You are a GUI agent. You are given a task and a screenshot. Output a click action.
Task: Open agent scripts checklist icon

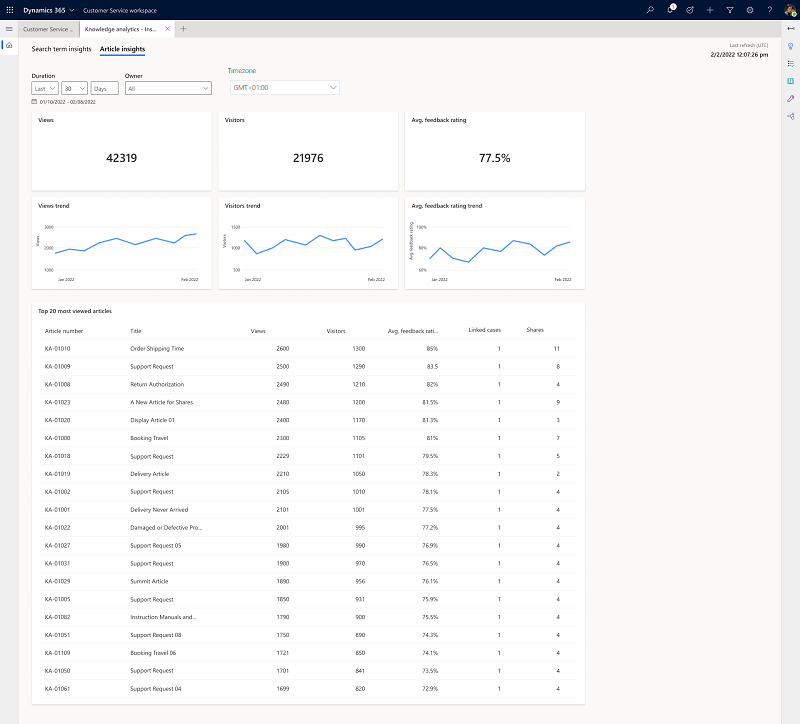tap(790, 64)
